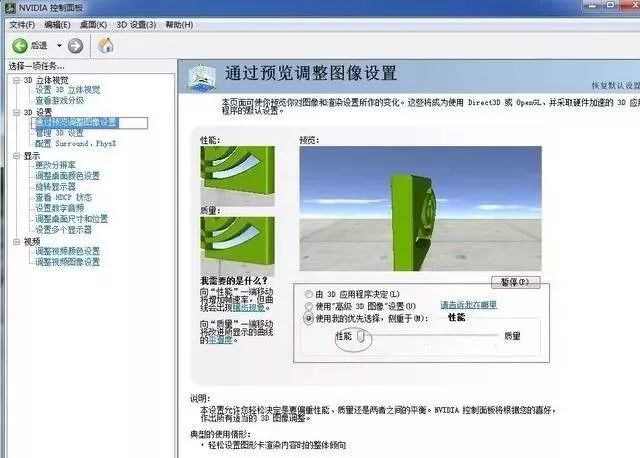Click the NVIDIA logo in title bar

[10, 7]
